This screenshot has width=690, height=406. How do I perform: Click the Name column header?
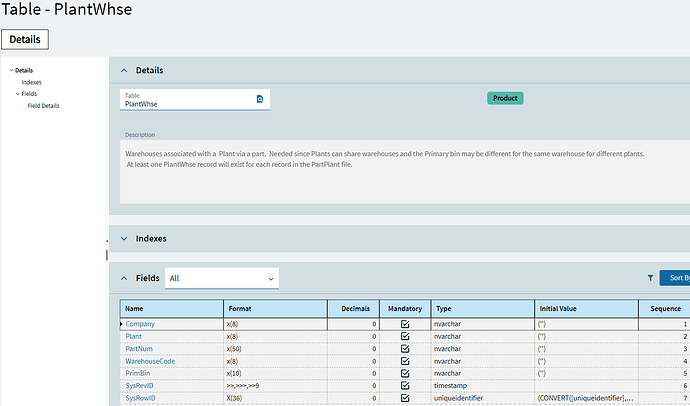pos(172,308)
